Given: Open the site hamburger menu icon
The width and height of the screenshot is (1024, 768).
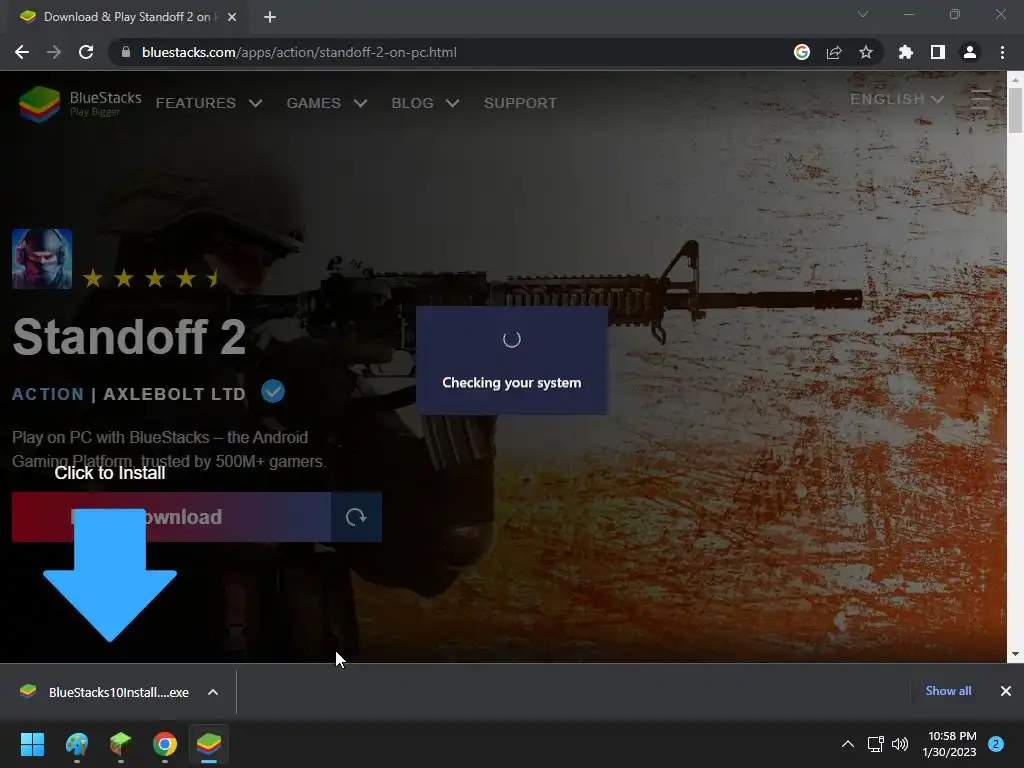Looking at the screenshot, I should point(982,99).
